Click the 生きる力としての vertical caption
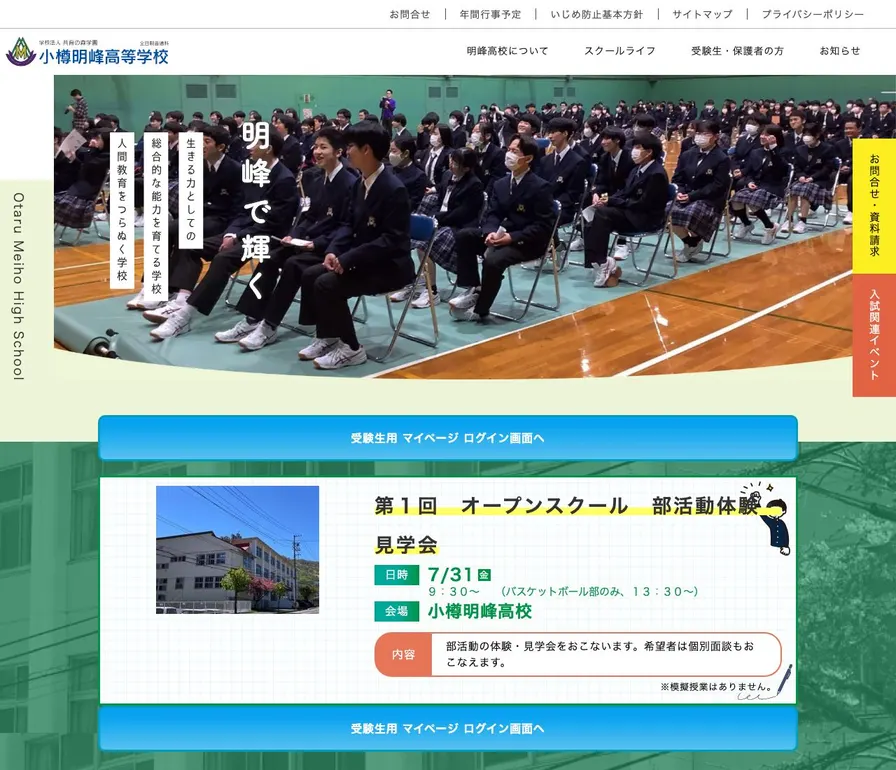The height and width of the screenshot is (770, 896). (x=191, y=190)
